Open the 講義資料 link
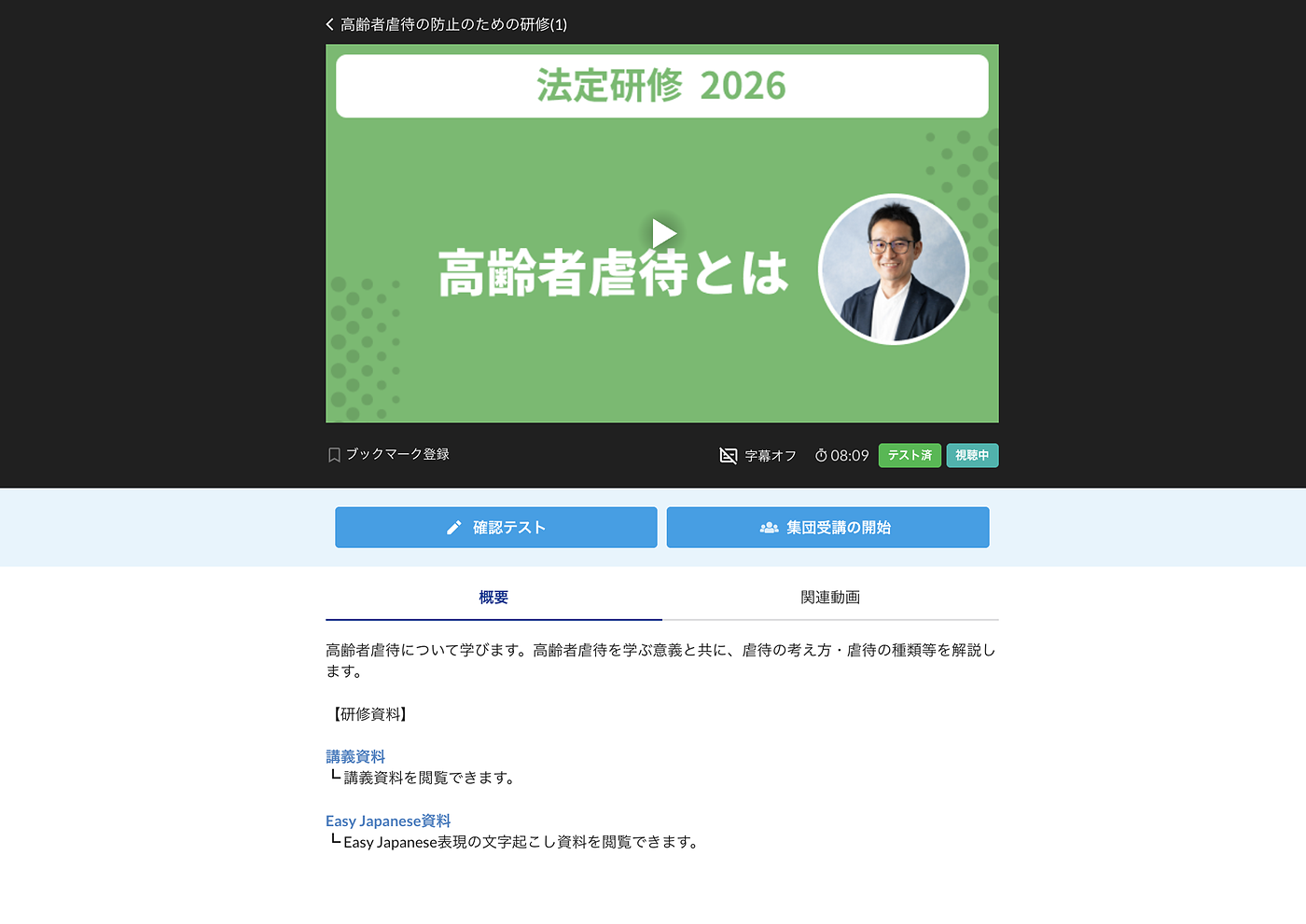The image size is (1306, 924). click(355, 756)
